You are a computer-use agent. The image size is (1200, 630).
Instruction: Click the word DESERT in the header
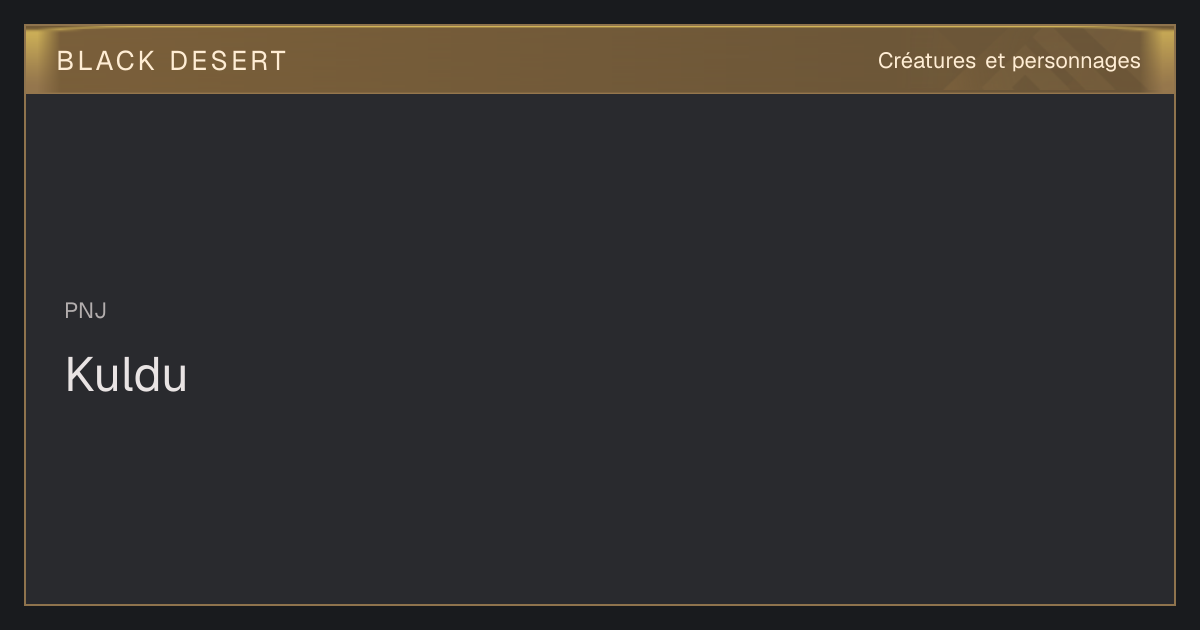[x=228, y=61]
